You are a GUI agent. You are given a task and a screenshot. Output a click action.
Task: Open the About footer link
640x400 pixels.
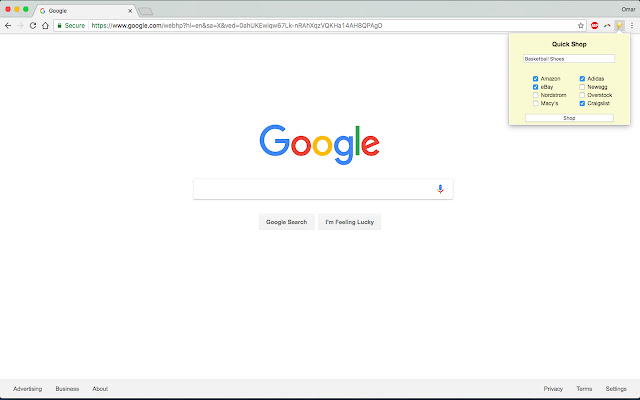(x=100, y=389)
